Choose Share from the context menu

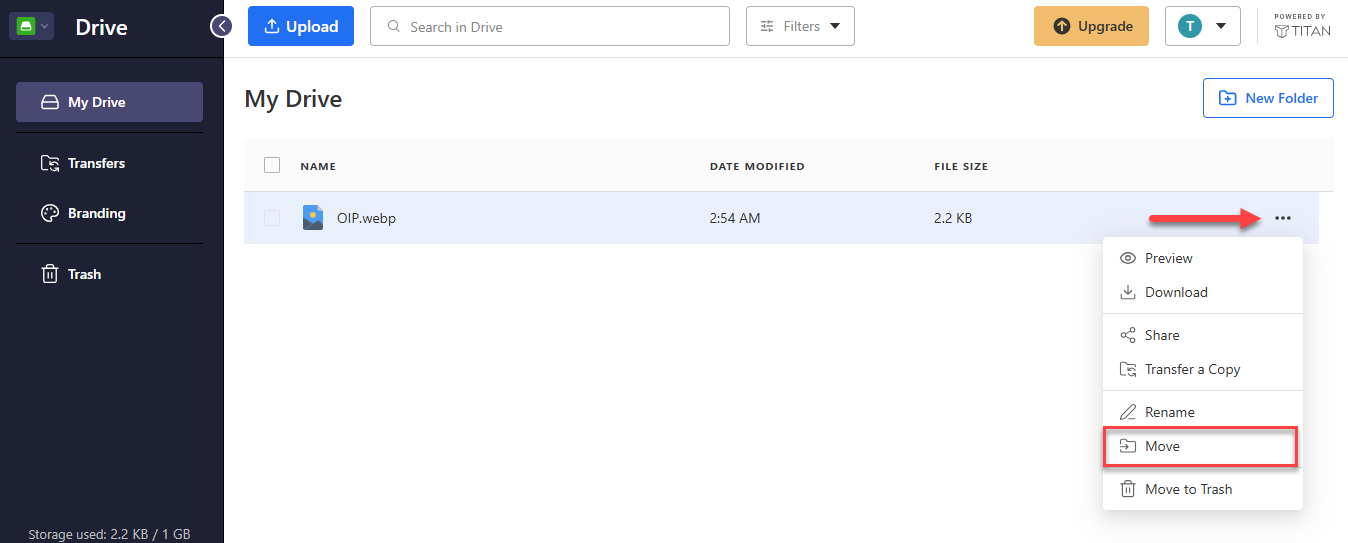tap(1203, 335)
